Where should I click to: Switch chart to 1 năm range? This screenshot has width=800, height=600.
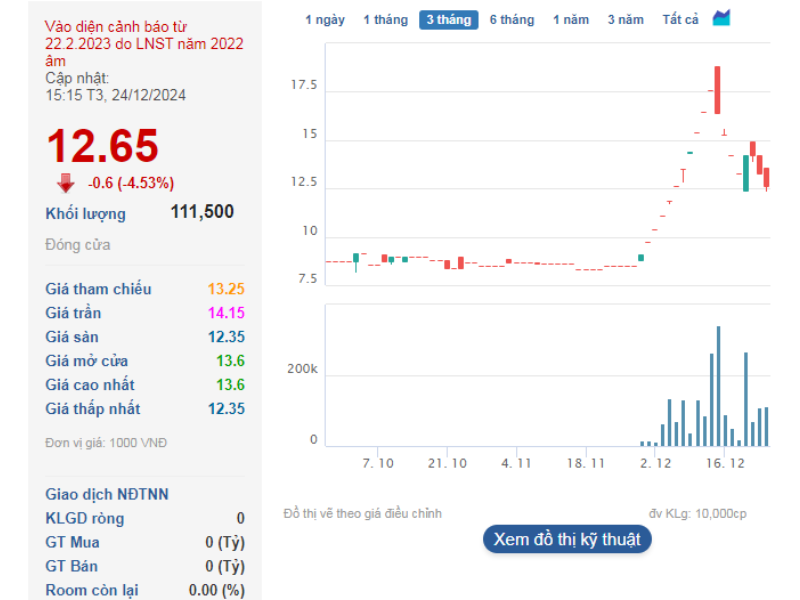point(571,20)
